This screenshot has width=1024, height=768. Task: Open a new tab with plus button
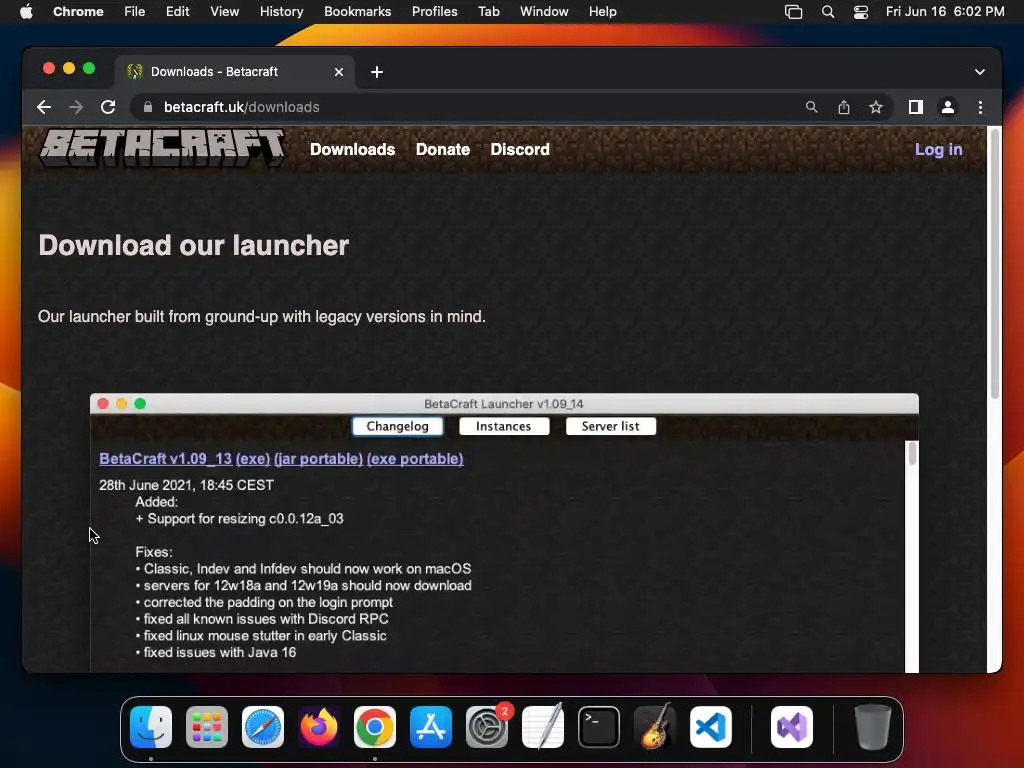tap(377, 72)
